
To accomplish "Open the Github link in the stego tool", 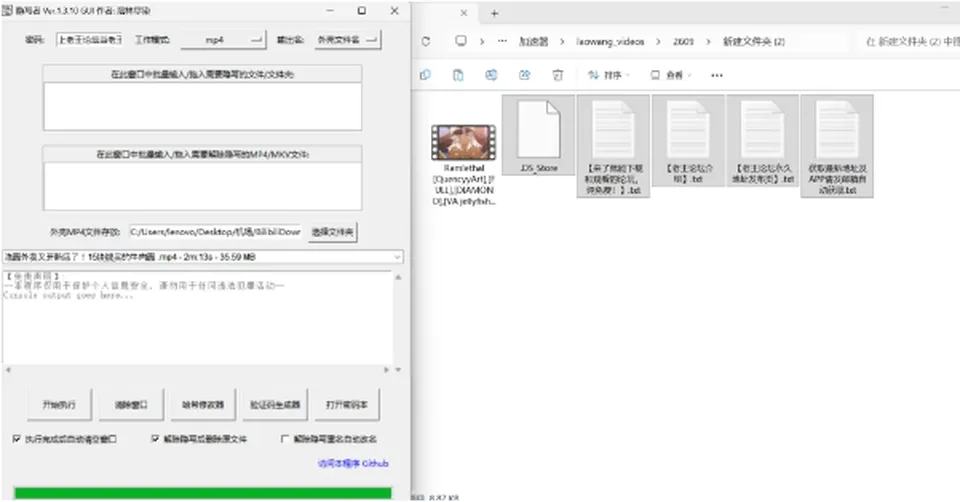I will pos(353,463).
